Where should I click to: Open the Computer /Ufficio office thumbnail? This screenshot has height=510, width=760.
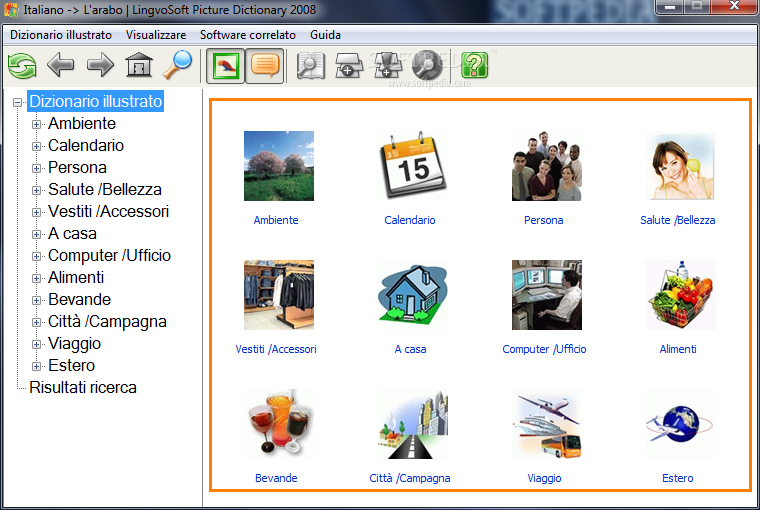(x=547, y=295)
